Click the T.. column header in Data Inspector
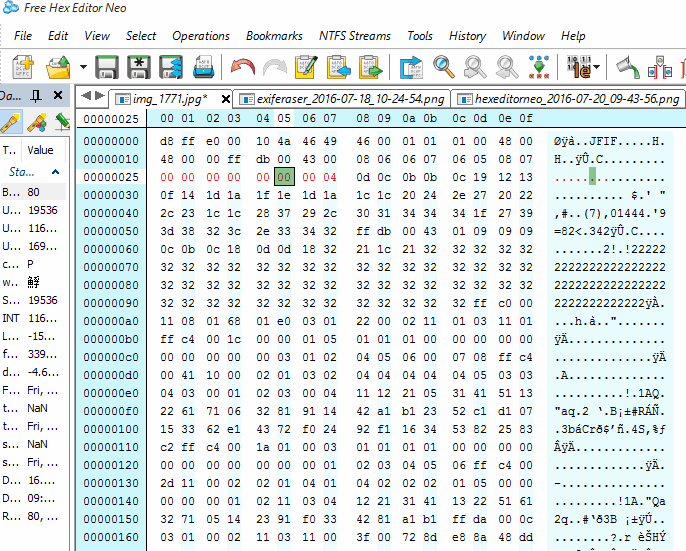 pos(10,150)
